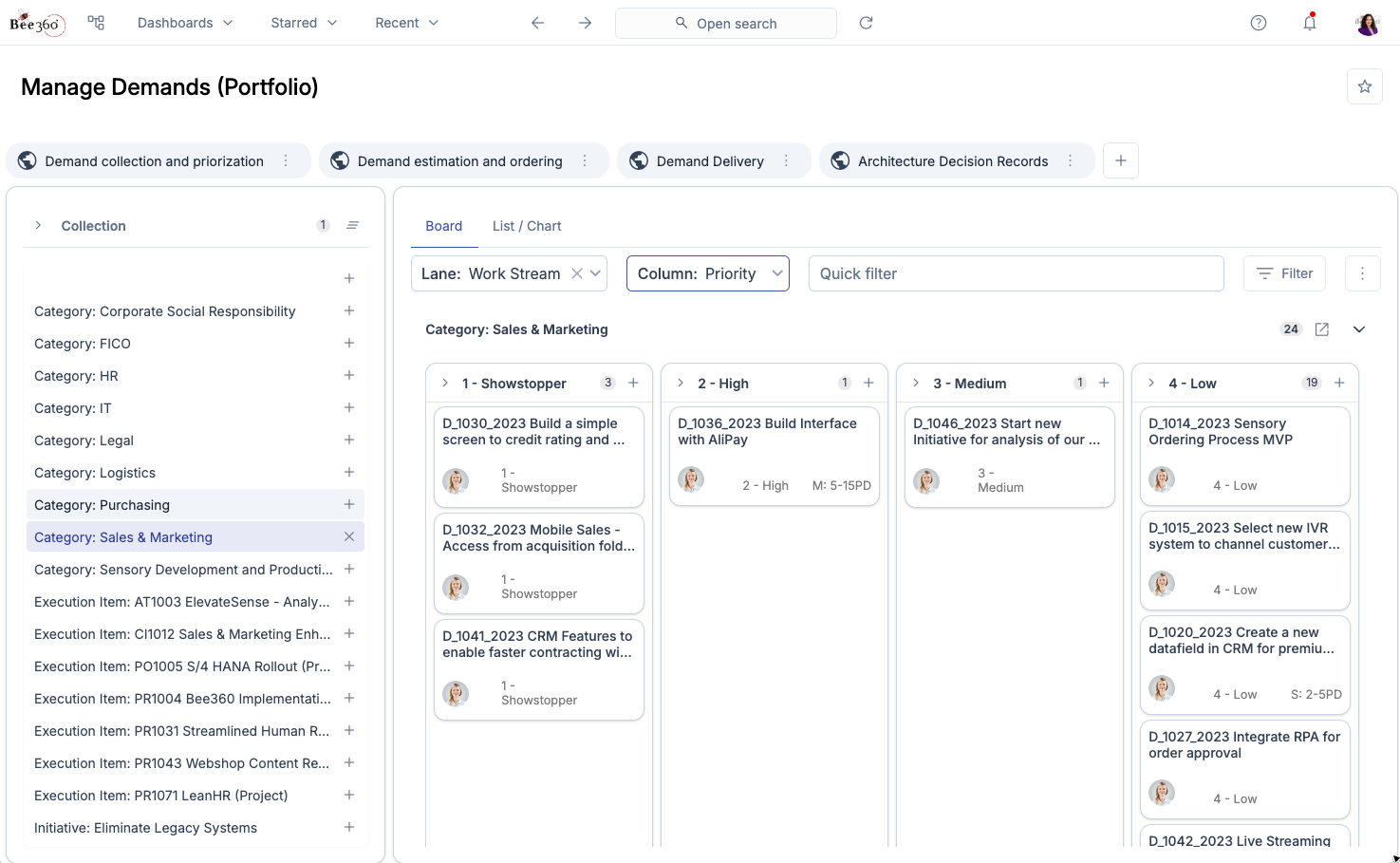Add a new dashboard tab with plus
Screen dimensions: 1400x863
point(1121,160)
